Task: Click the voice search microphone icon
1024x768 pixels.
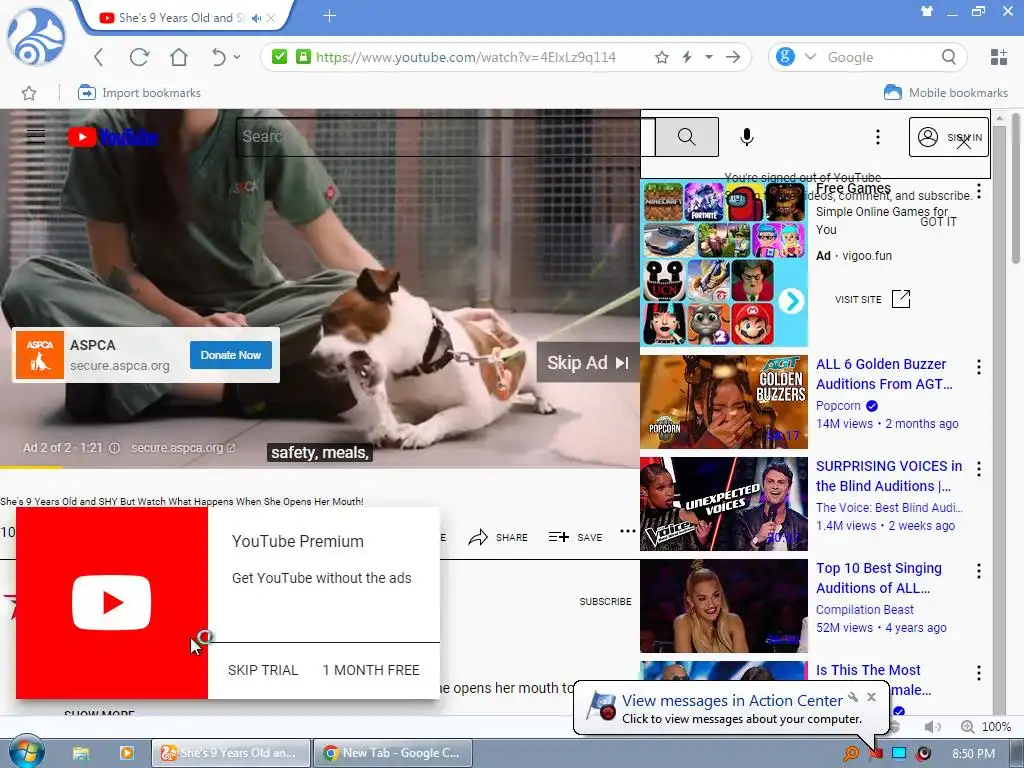Action: click(x=747, y=136)
